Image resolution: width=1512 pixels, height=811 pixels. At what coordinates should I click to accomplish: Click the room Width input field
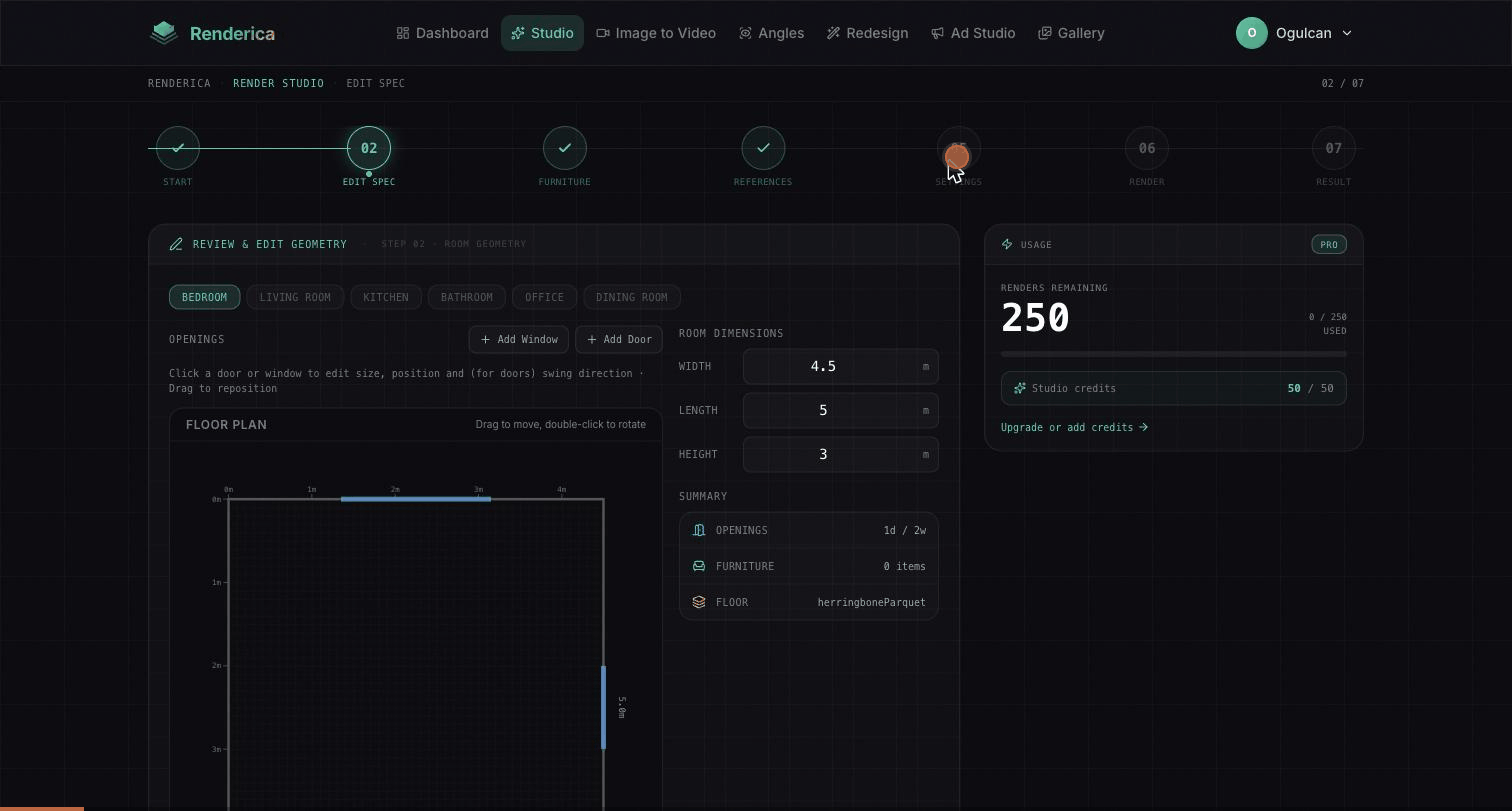tap(840, 366)
